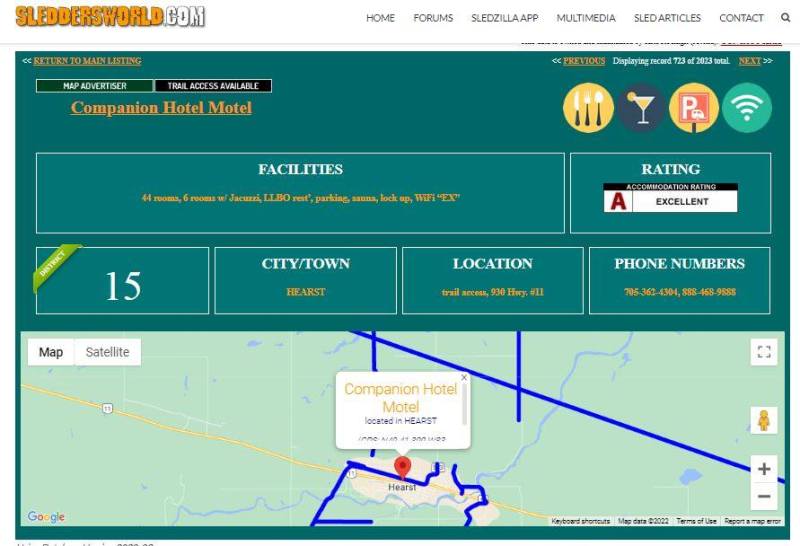Screen dimensions: 800x546
Task: Click the Hearst town label on map
Action: (x=402, y=487)
